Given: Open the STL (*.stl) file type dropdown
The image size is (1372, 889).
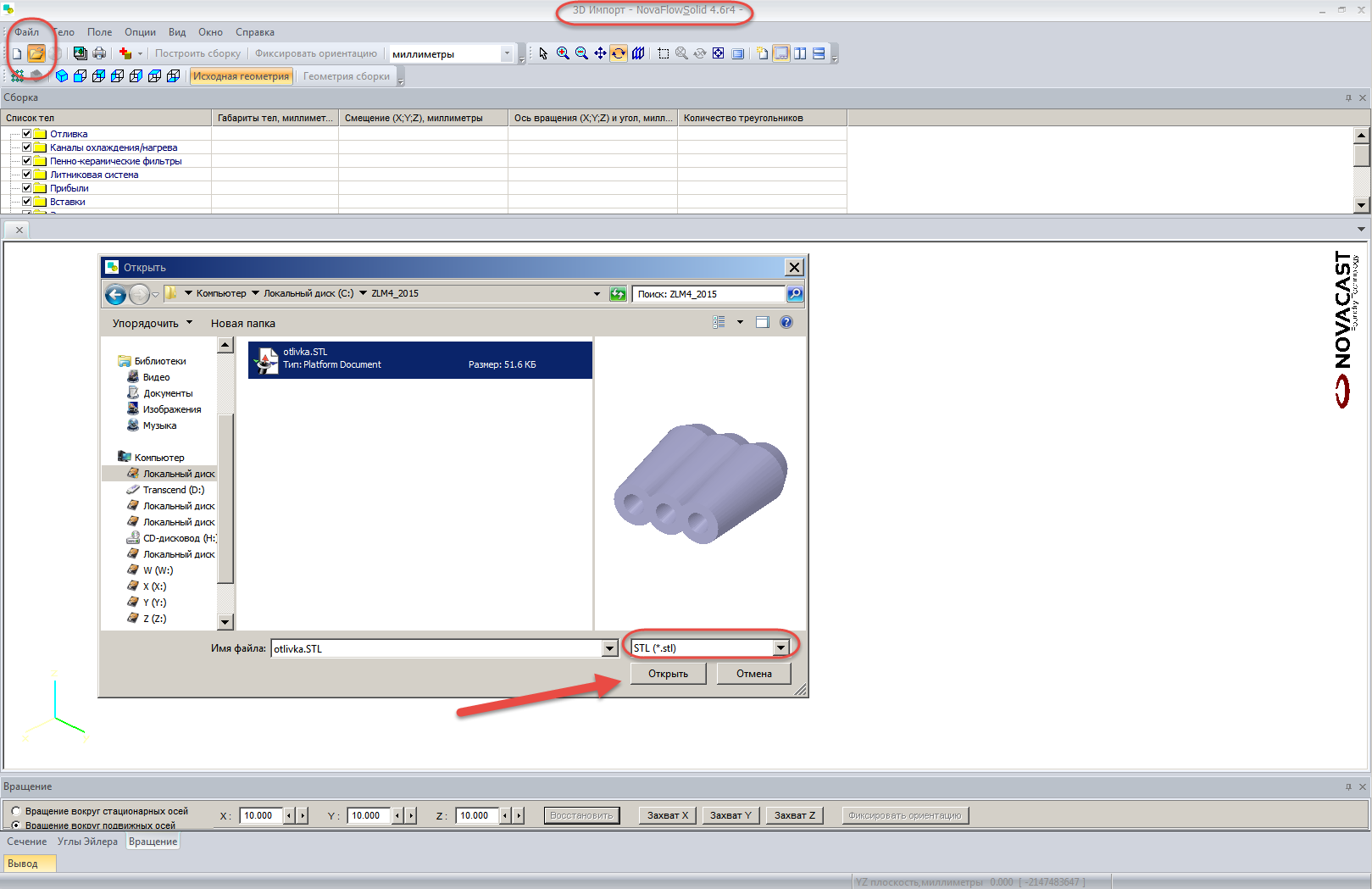Looking at the screenshot, I should tap(780, 648).
